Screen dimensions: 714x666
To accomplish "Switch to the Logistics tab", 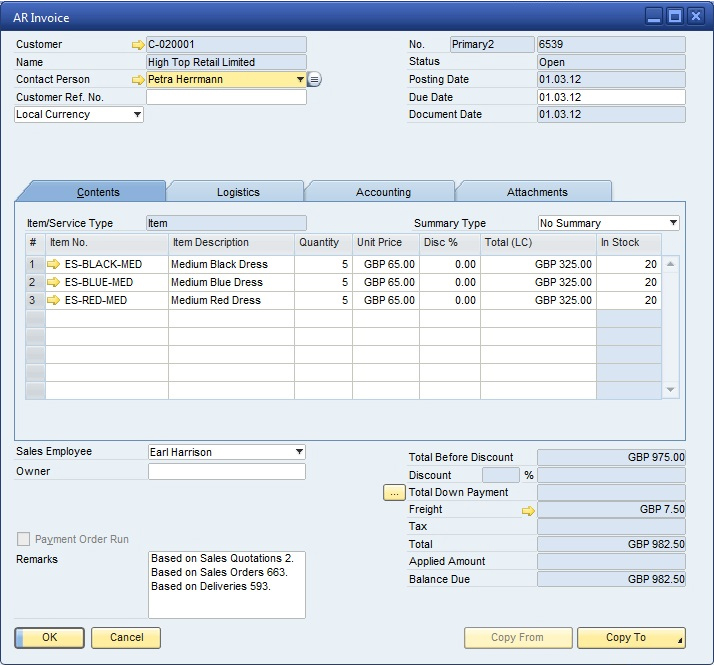I will 238,192.
